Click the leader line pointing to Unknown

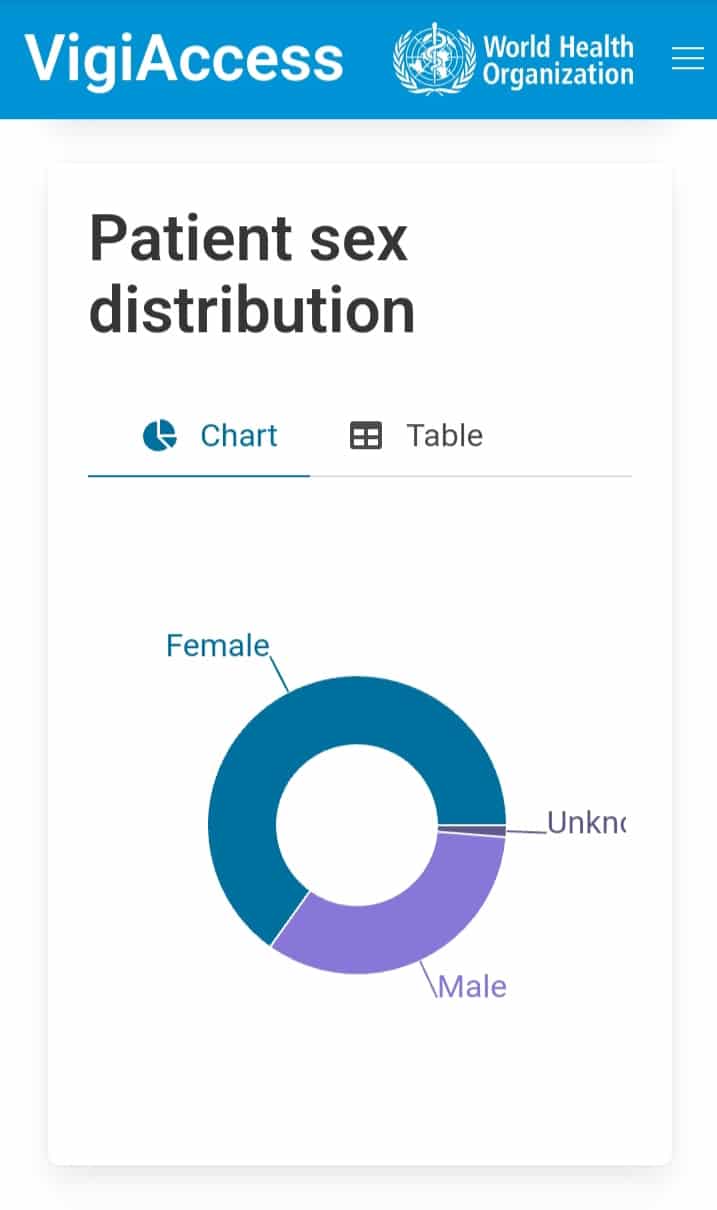click(526, 831)
